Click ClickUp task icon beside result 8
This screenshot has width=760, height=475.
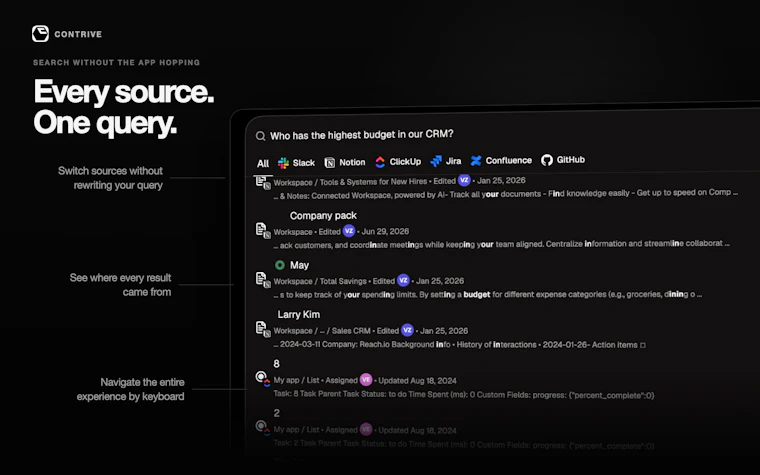(262, 378)
